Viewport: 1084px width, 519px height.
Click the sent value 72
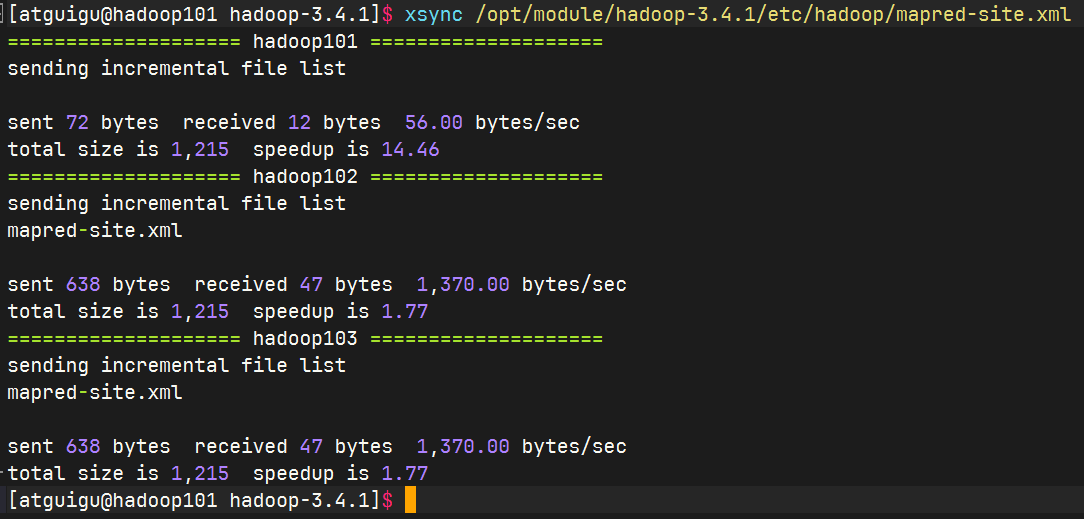click(x=77, y=123)
